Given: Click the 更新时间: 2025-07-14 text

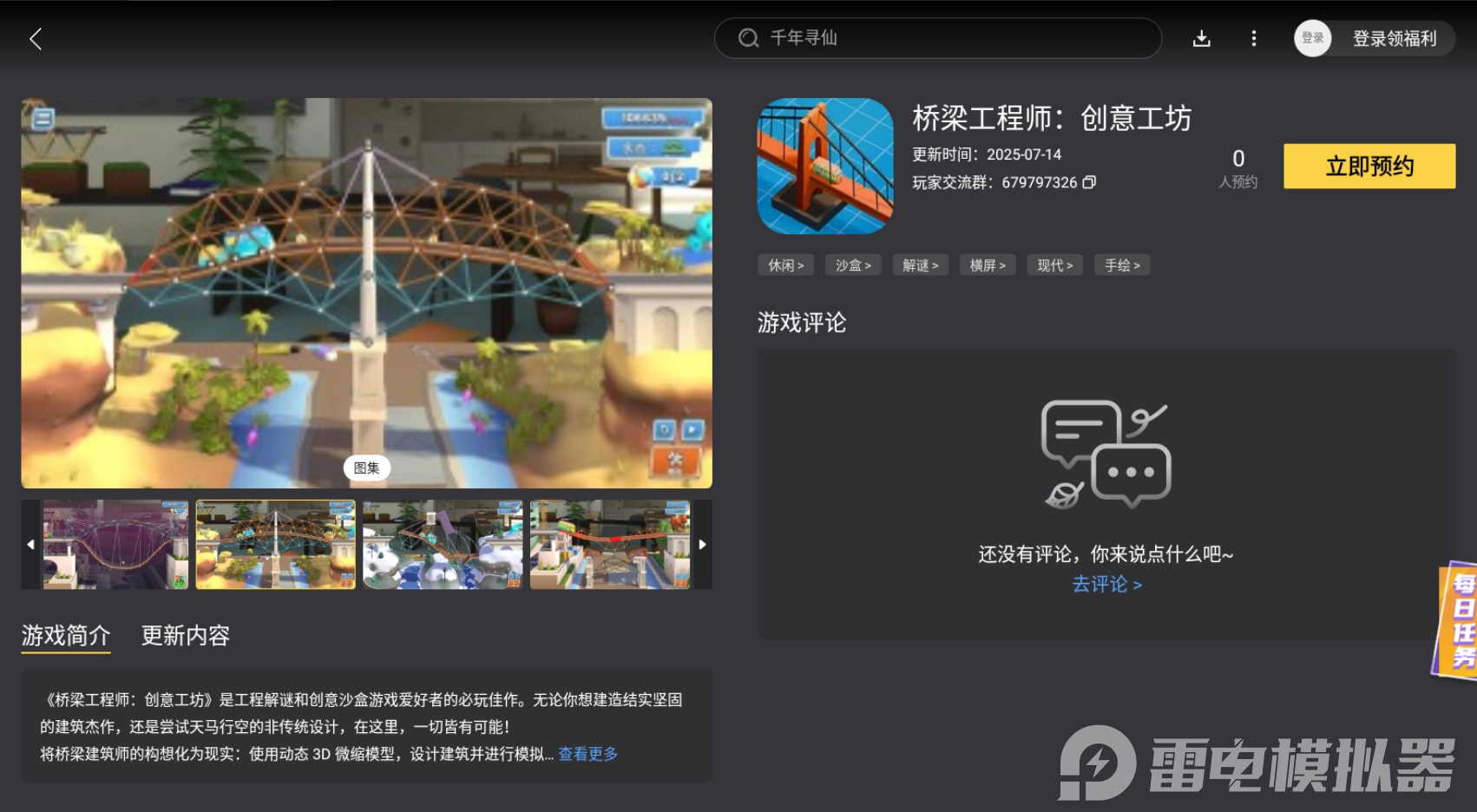Looking at the screenshot, I should click(987, 154).
